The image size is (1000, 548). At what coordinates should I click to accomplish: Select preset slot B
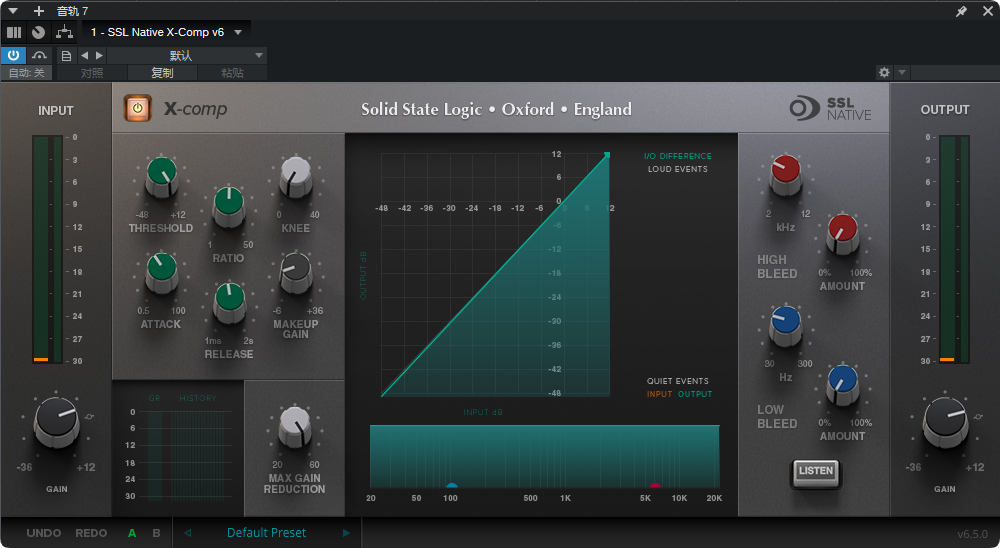[x=156, y=533]
